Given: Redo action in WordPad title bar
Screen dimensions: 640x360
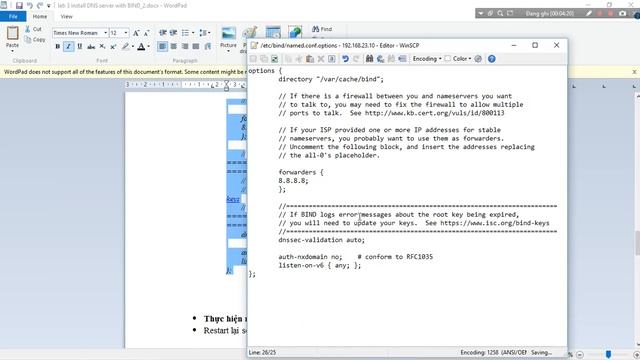Looking at the screenshot, I should pos(40,5).
